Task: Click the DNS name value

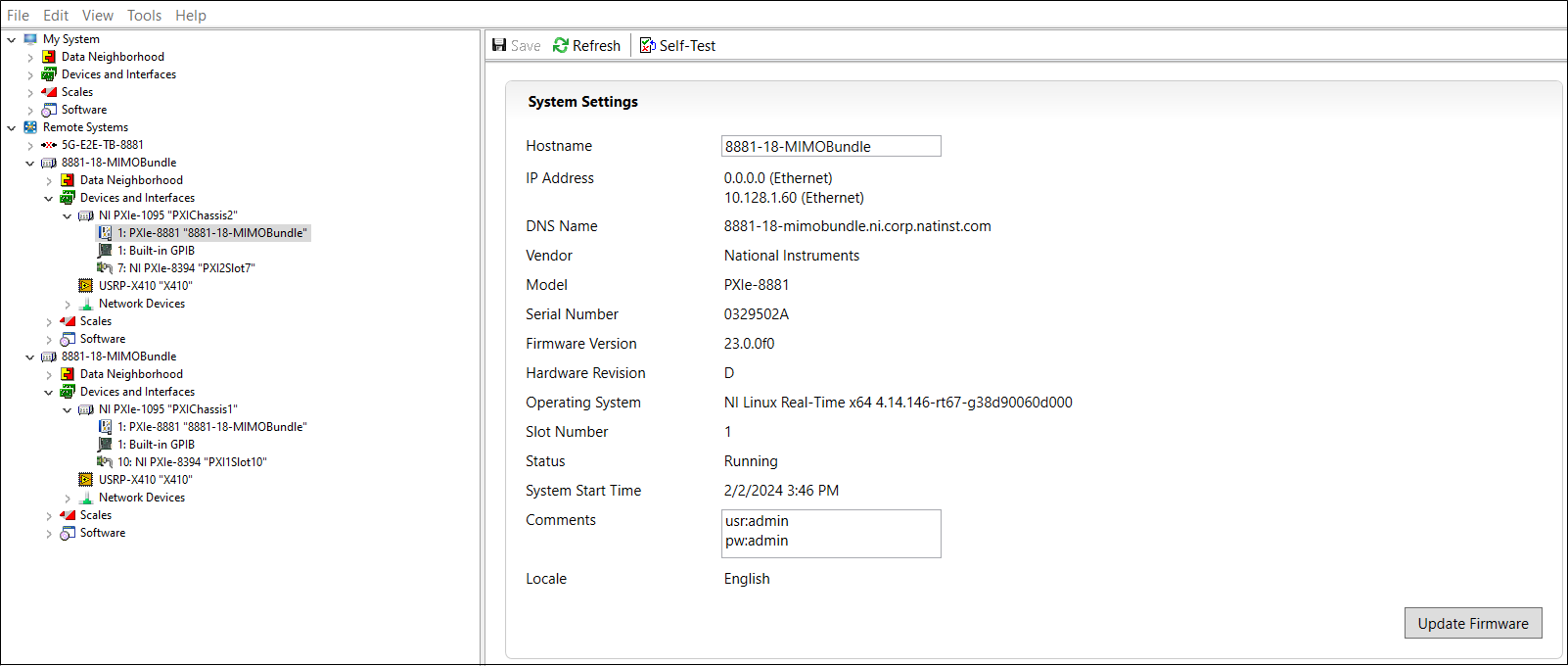Action: [x=857, y=226]
